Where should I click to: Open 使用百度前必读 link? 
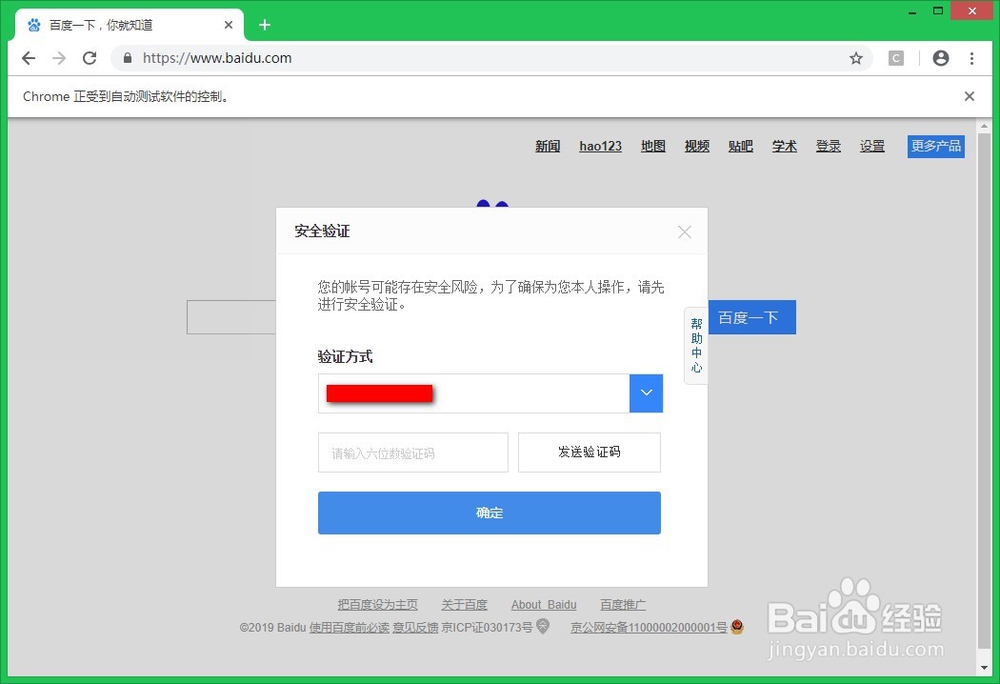(349, 627)
